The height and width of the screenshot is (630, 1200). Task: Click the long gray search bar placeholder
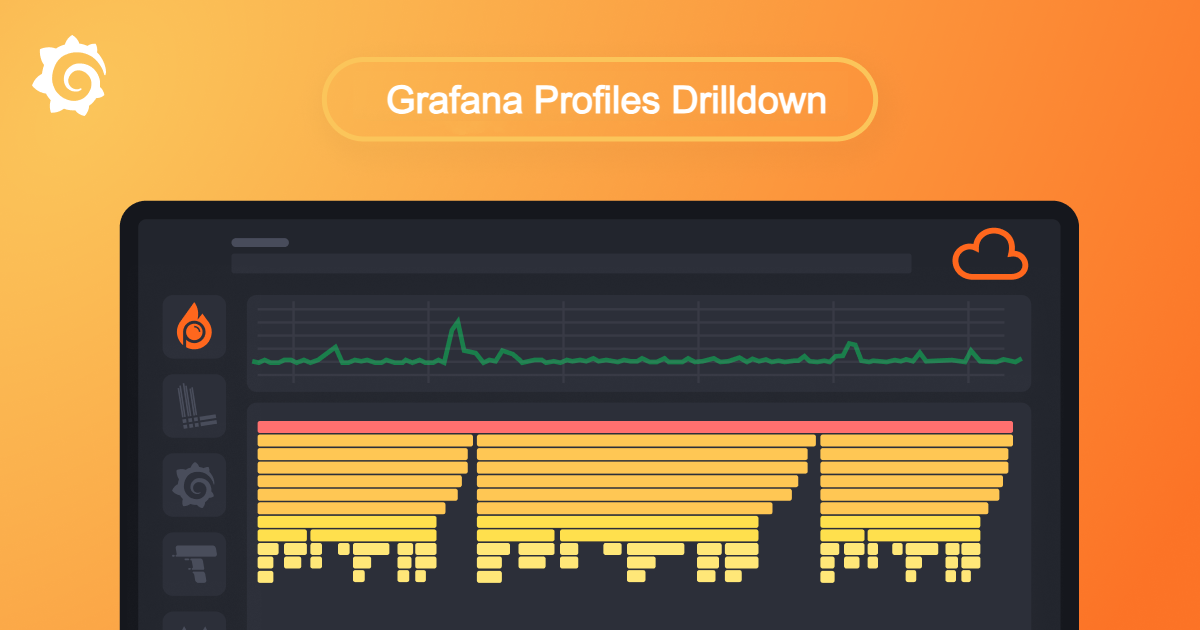click(571, 263)
